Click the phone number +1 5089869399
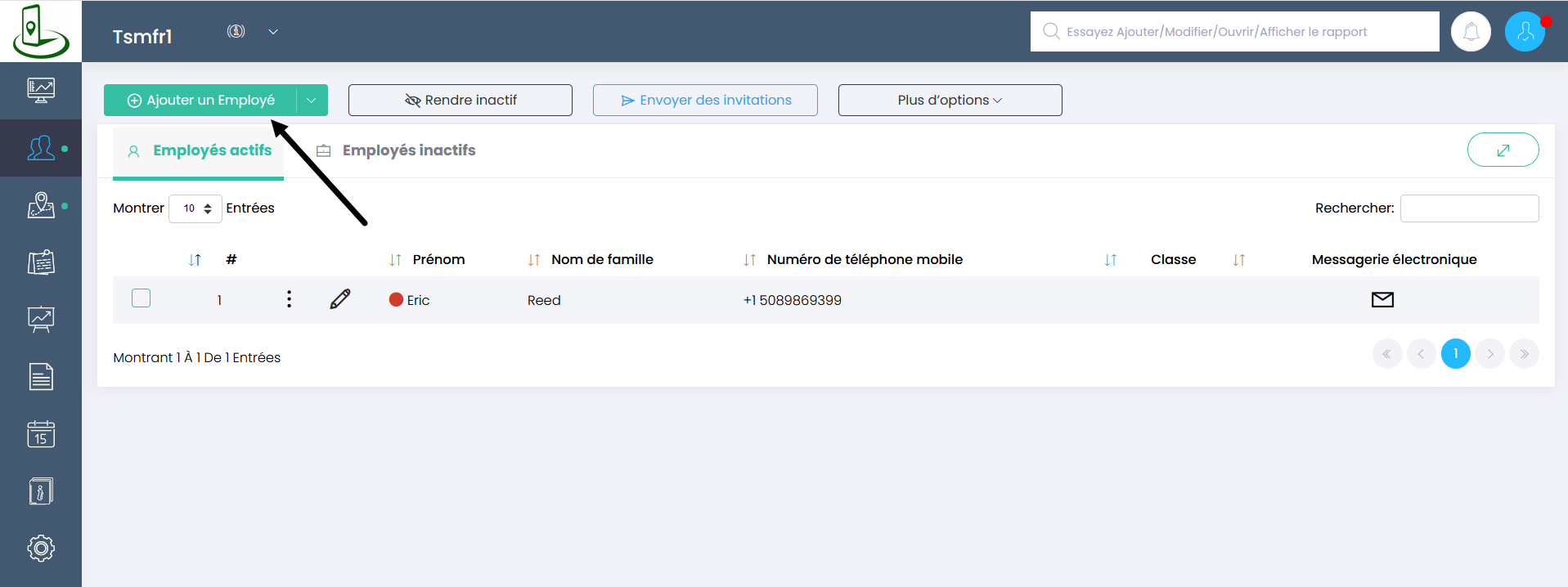The width and height of the screenshot is (1568, 587). click(x=792, y=300)
